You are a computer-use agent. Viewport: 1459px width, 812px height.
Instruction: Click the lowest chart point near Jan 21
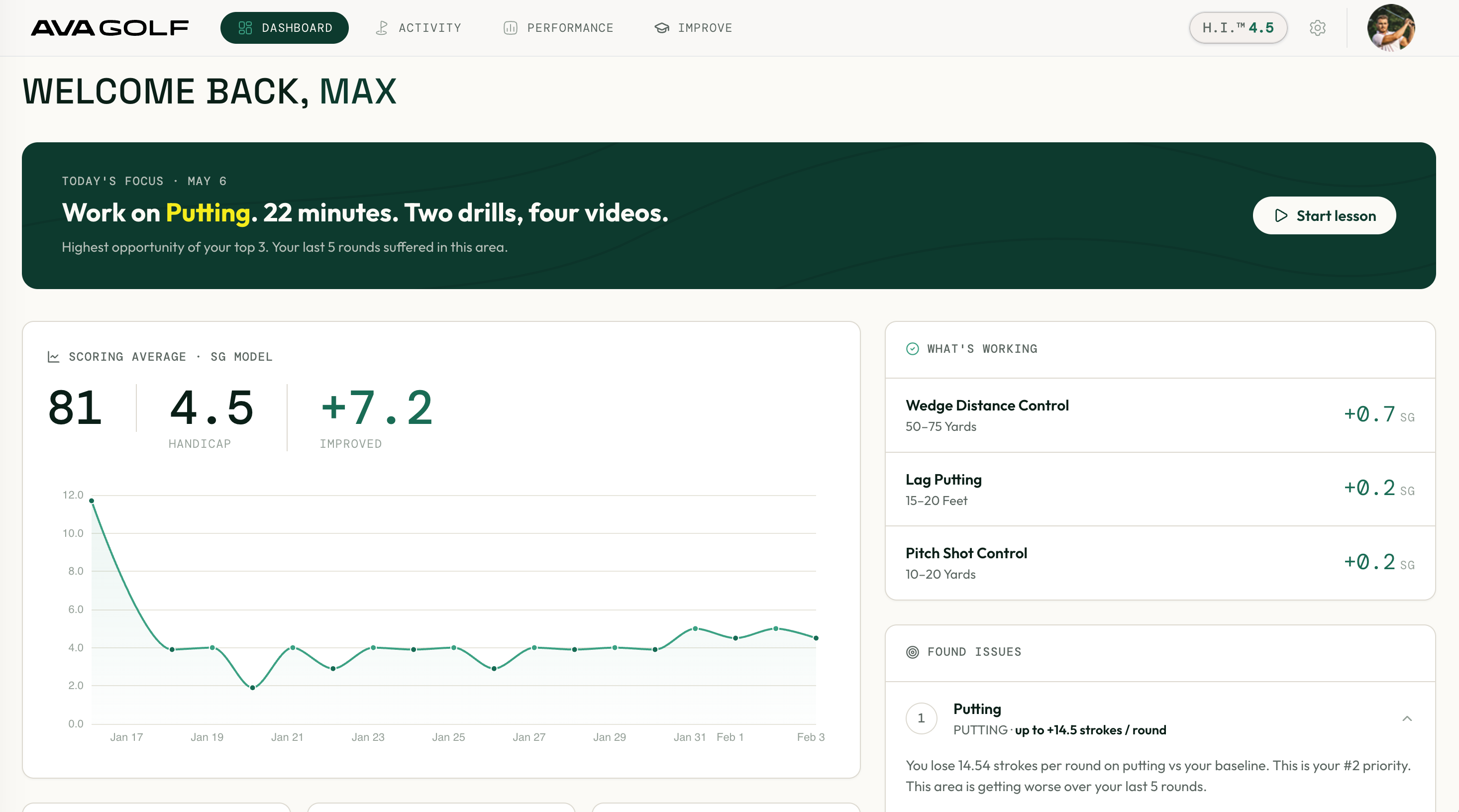253,688
